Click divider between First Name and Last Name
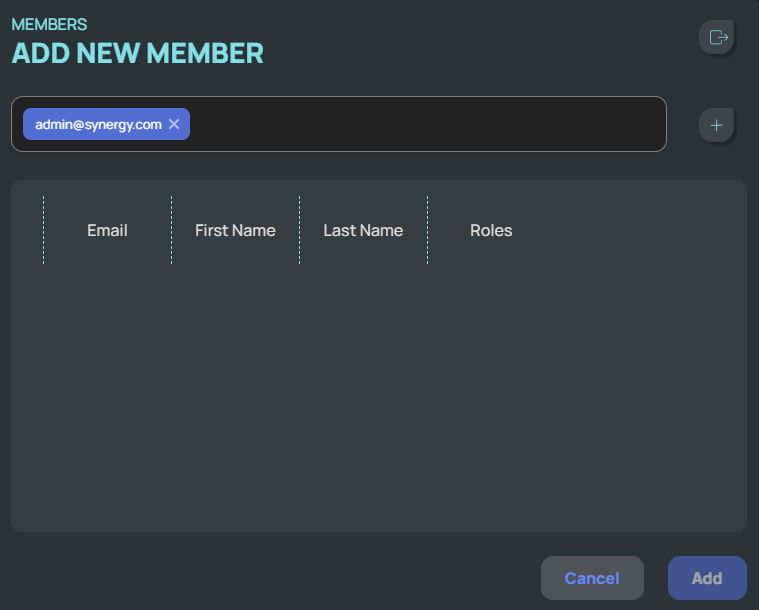 299,230
